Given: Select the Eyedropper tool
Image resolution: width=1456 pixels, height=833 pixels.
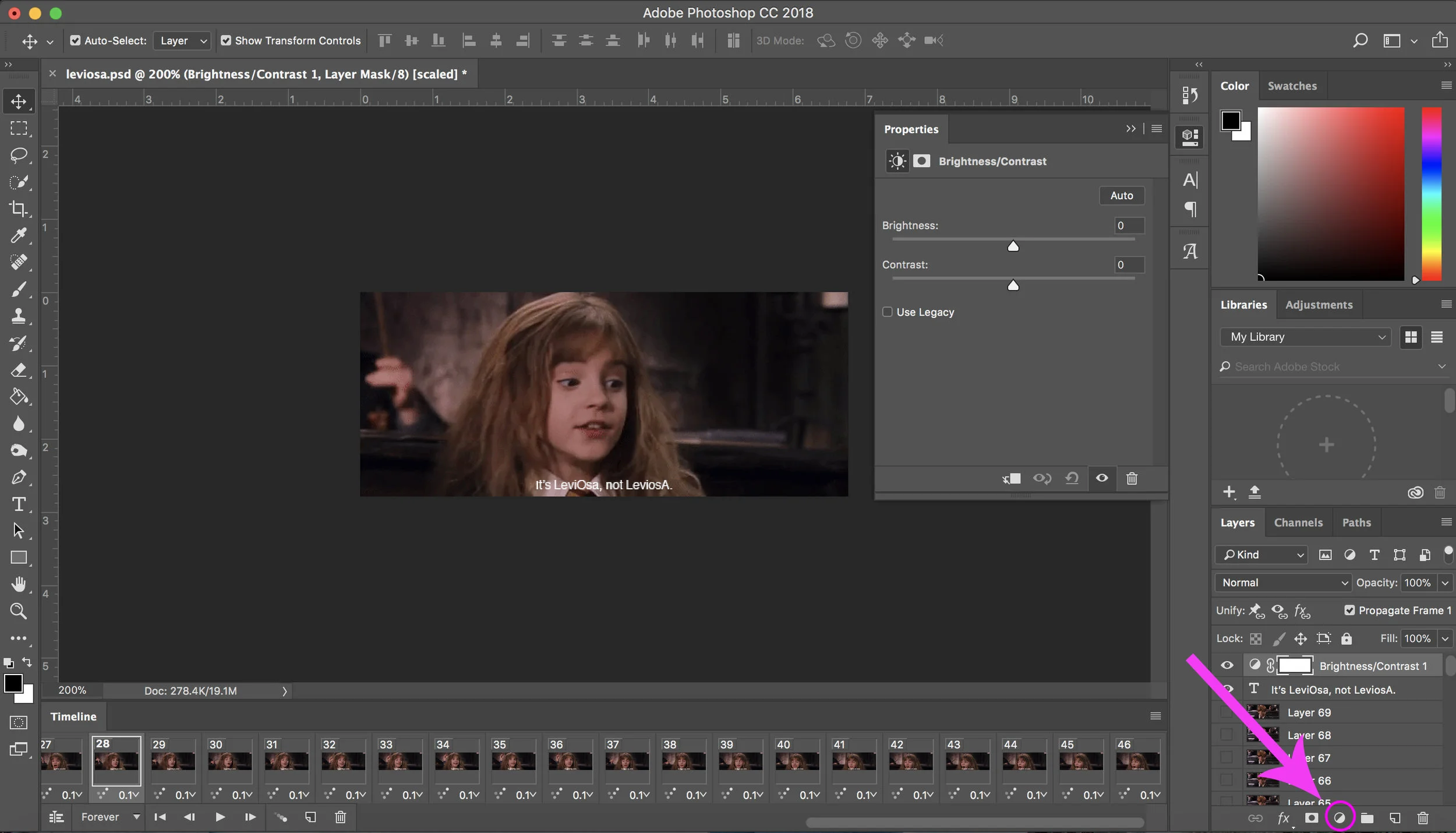Looking at the screenshot, I should [x=19, y=235].
